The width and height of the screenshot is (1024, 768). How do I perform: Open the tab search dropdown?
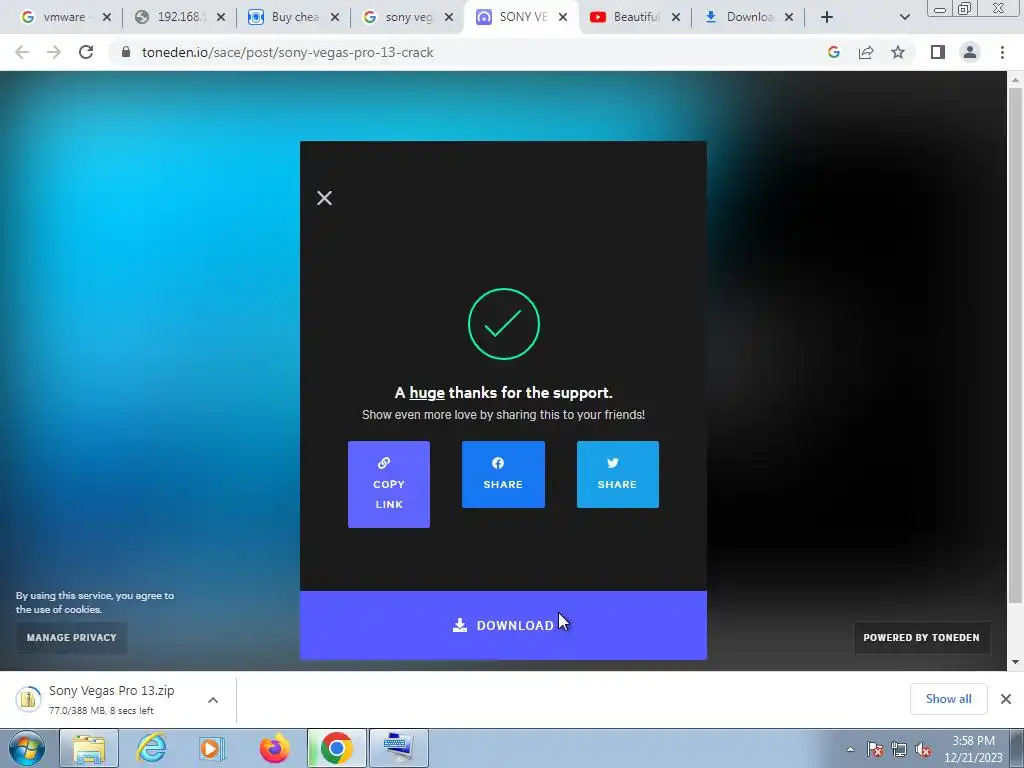point(904,18)
